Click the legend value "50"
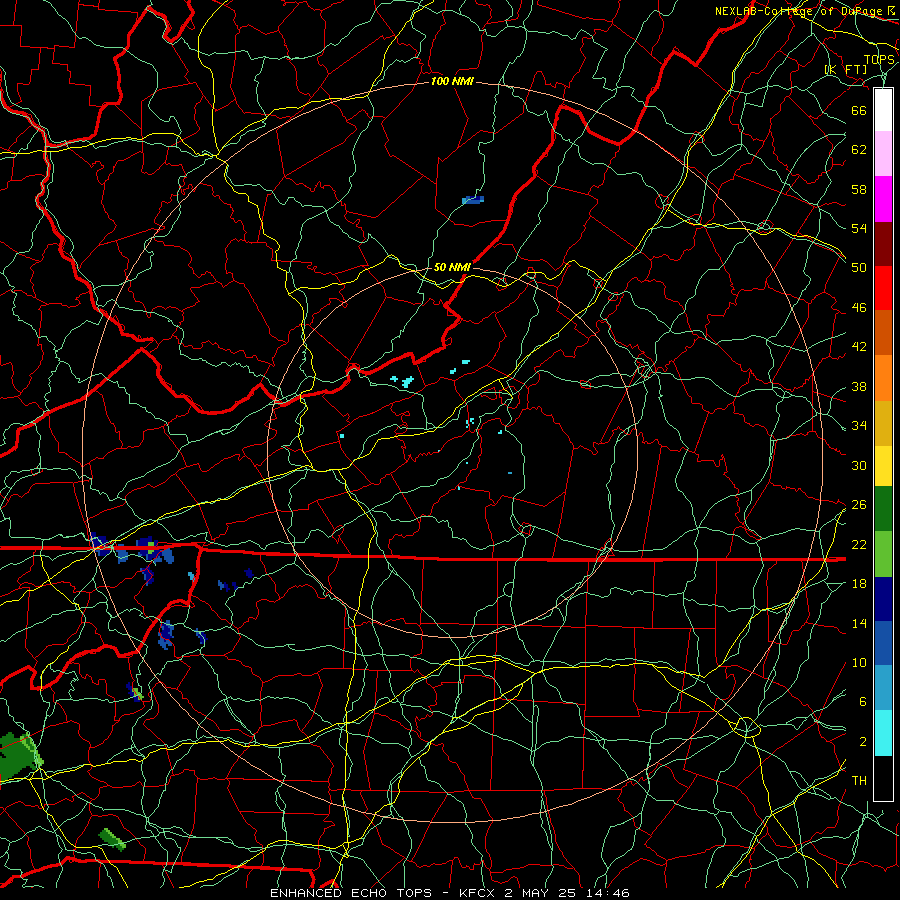Image resolution: width=900 pixels, height=900 pixels. click(x=859, y=267)
